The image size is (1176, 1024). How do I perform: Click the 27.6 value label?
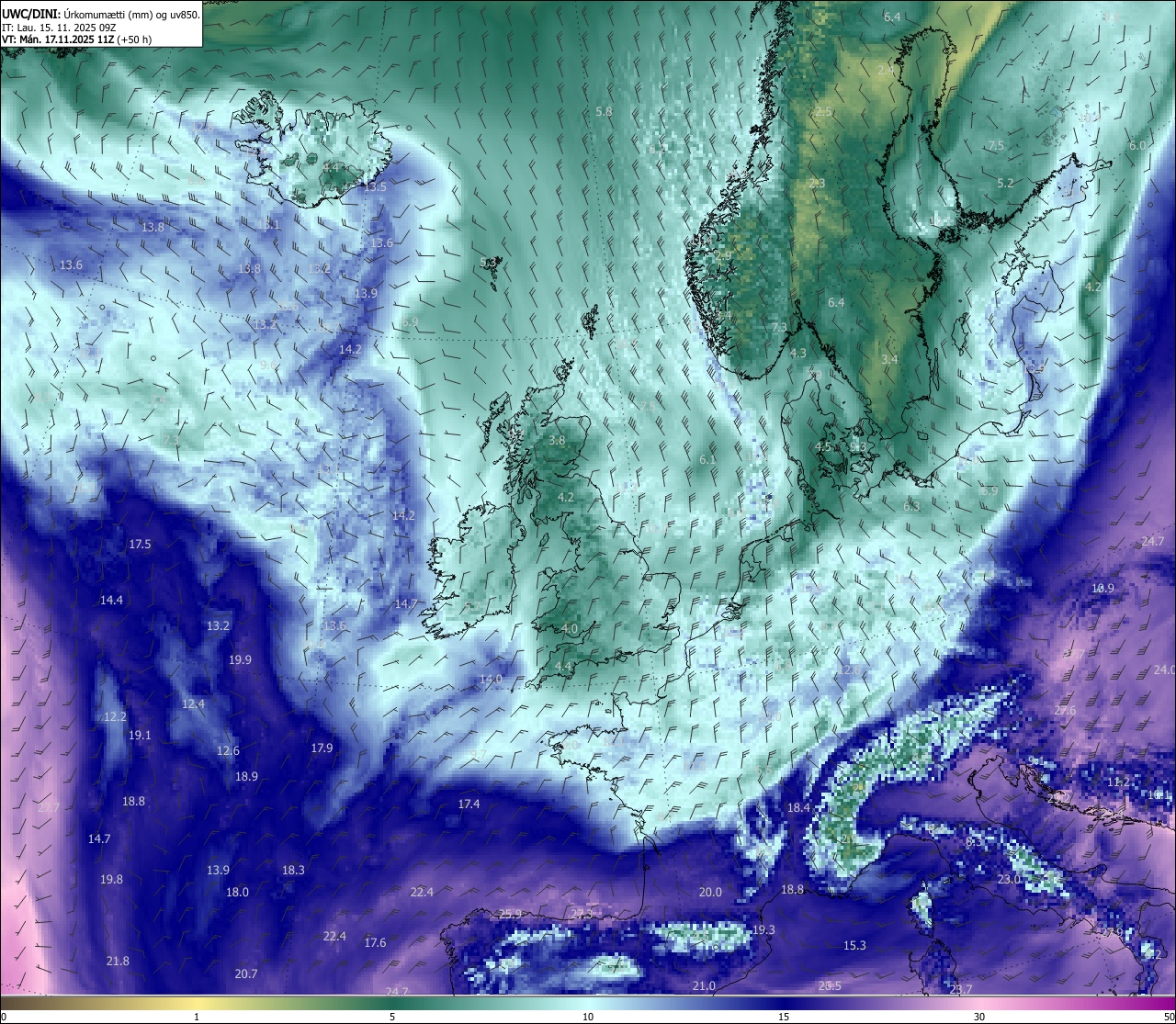pos(1065,711)
